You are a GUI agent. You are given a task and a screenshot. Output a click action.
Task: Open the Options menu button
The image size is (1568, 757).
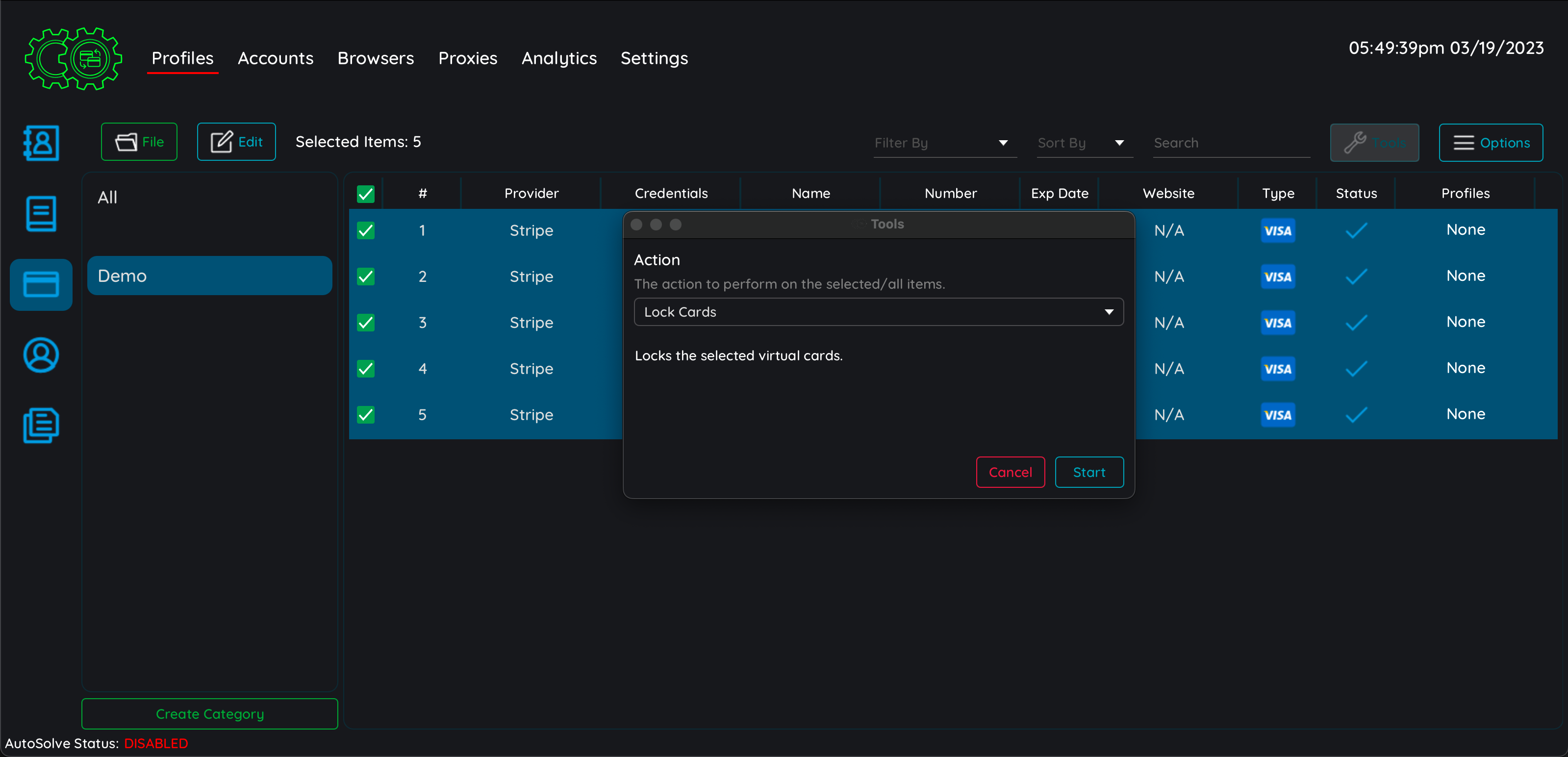(1491, 143)
